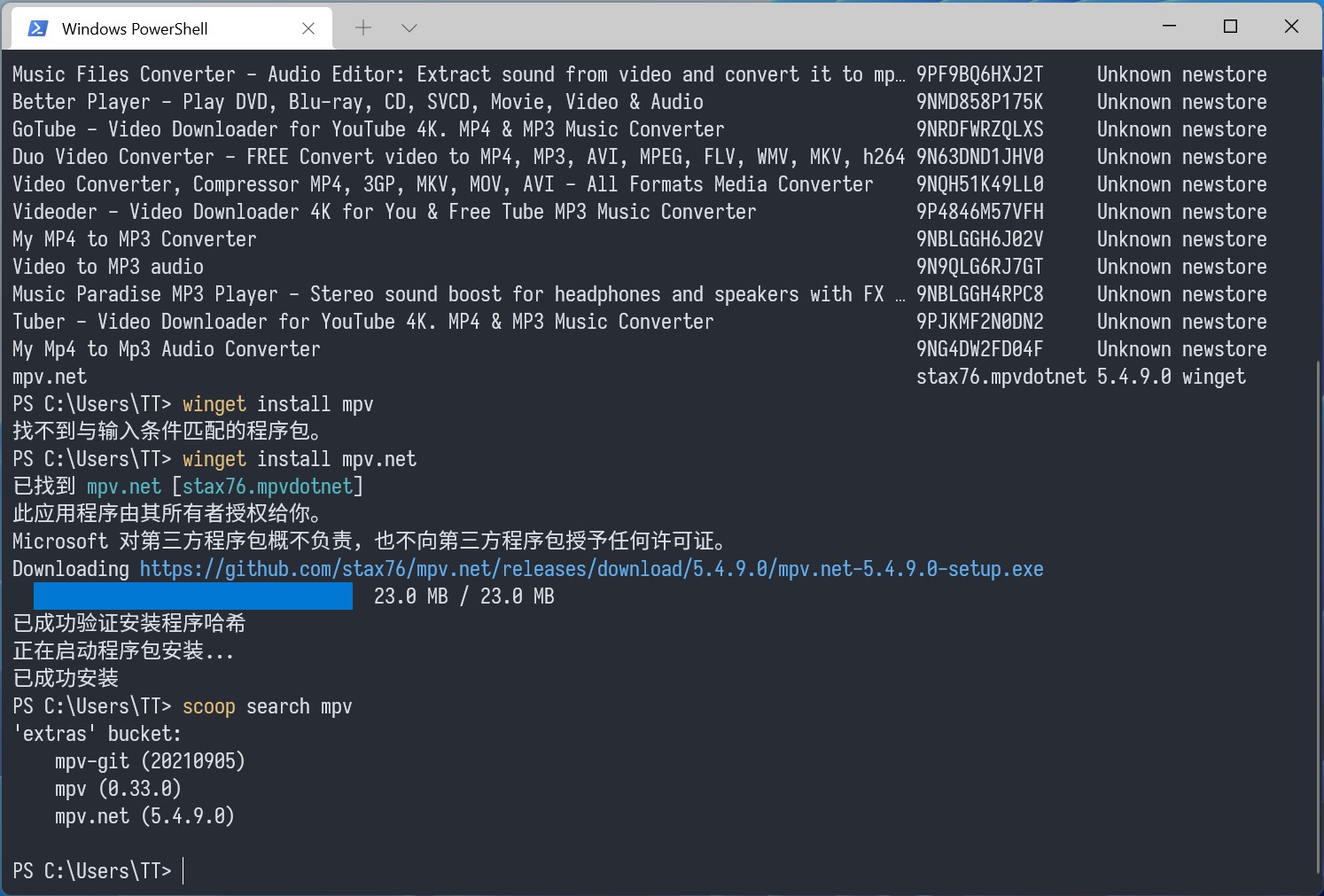Viewport: 1324px width, 896px height.
Task: Click the '已成功安装' line
Action: coord(66,679)
